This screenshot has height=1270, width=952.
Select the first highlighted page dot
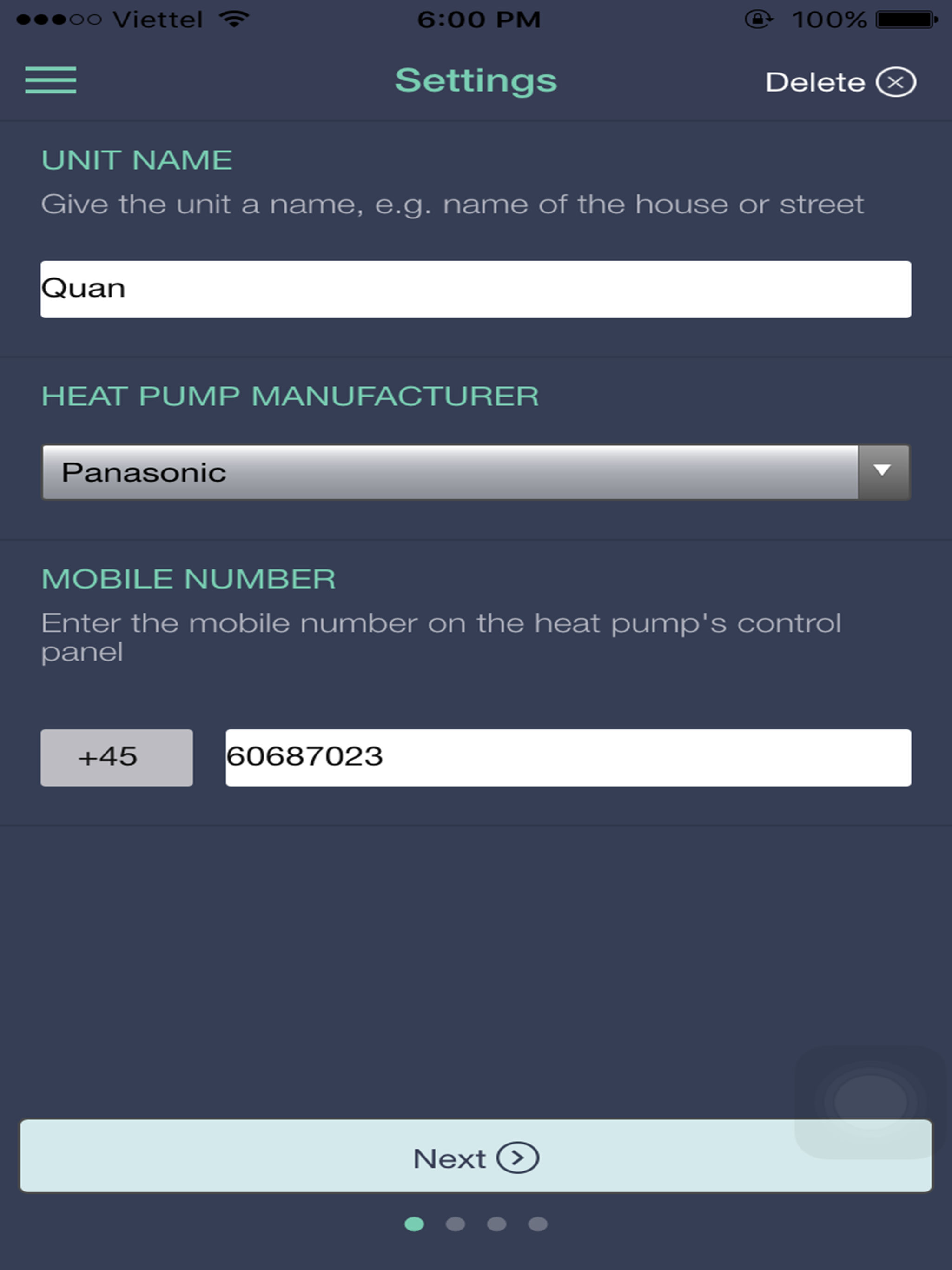point(414,1224)
